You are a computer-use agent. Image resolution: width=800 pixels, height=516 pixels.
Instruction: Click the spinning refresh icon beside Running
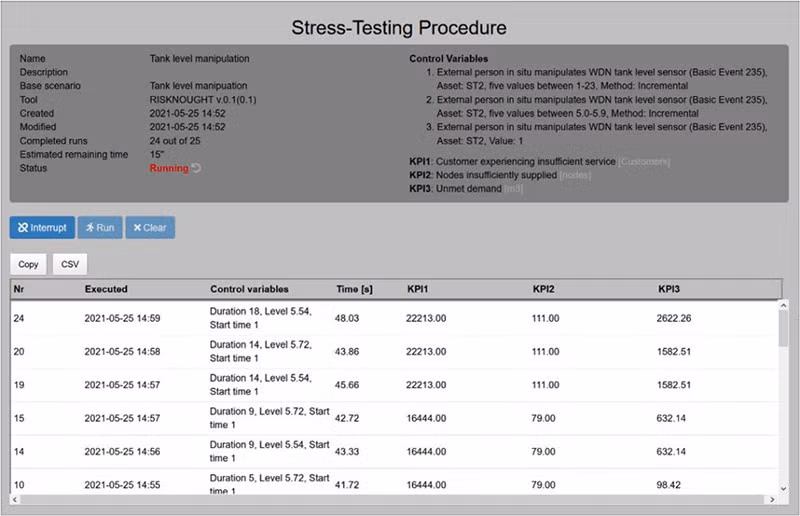[x=196, y=168]
